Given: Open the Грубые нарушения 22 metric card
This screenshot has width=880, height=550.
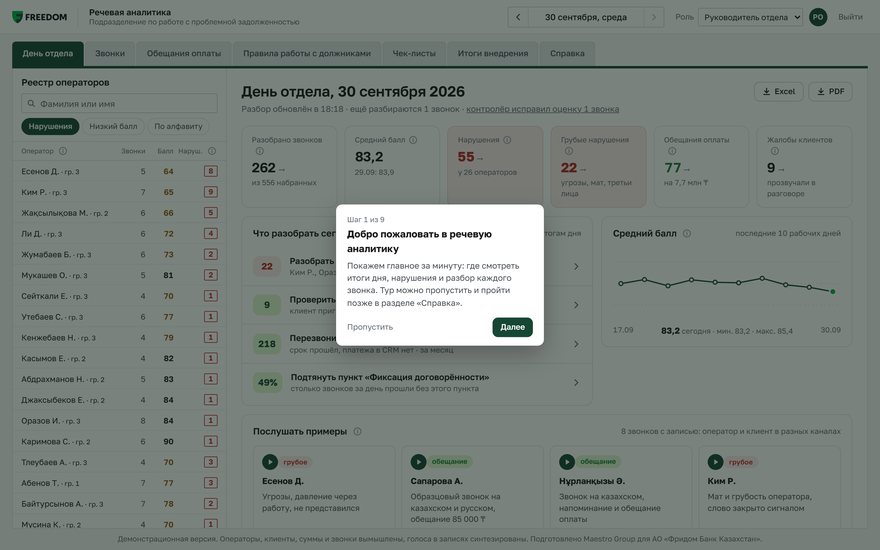Looking at the screenshot, I should tap(598, 166).
